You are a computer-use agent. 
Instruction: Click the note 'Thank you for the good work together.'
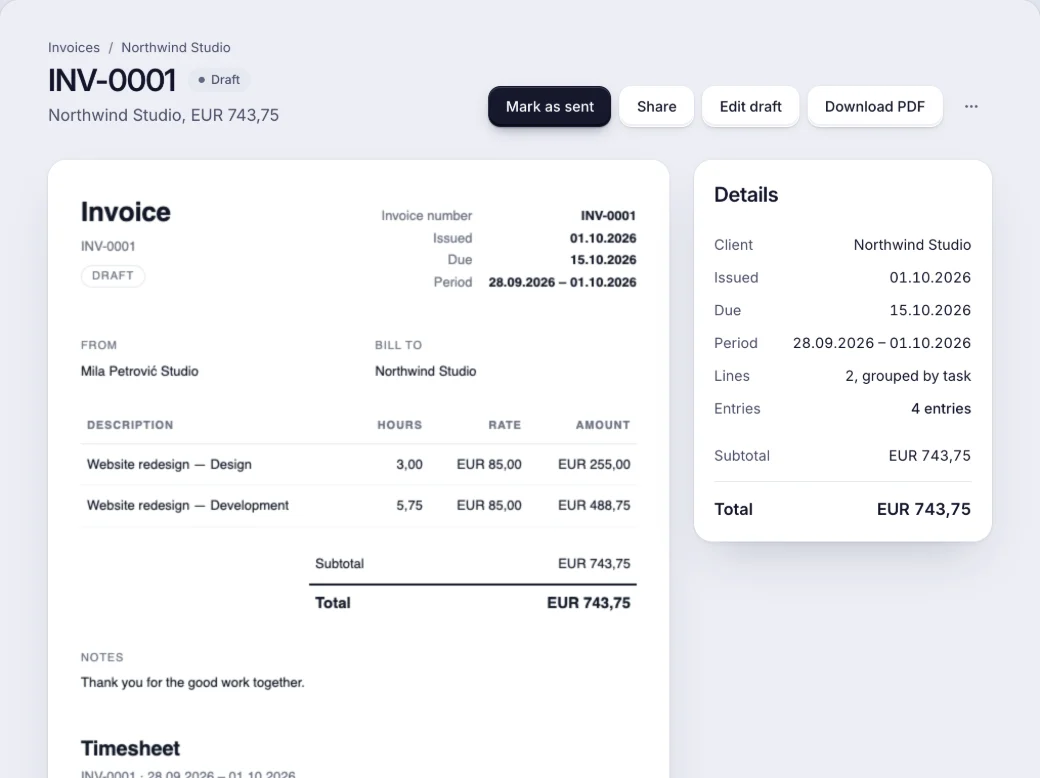(192, 682)
